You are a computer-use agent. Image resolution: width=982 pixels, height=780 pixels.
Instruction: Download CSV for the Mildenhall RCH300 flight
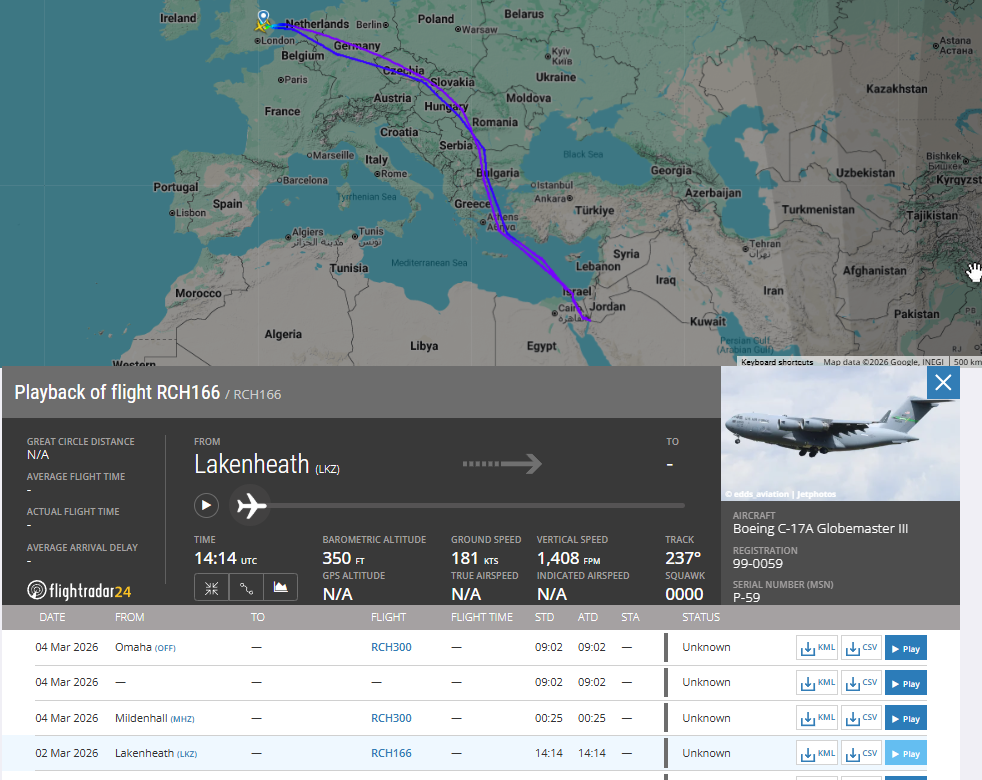point(861,718)
